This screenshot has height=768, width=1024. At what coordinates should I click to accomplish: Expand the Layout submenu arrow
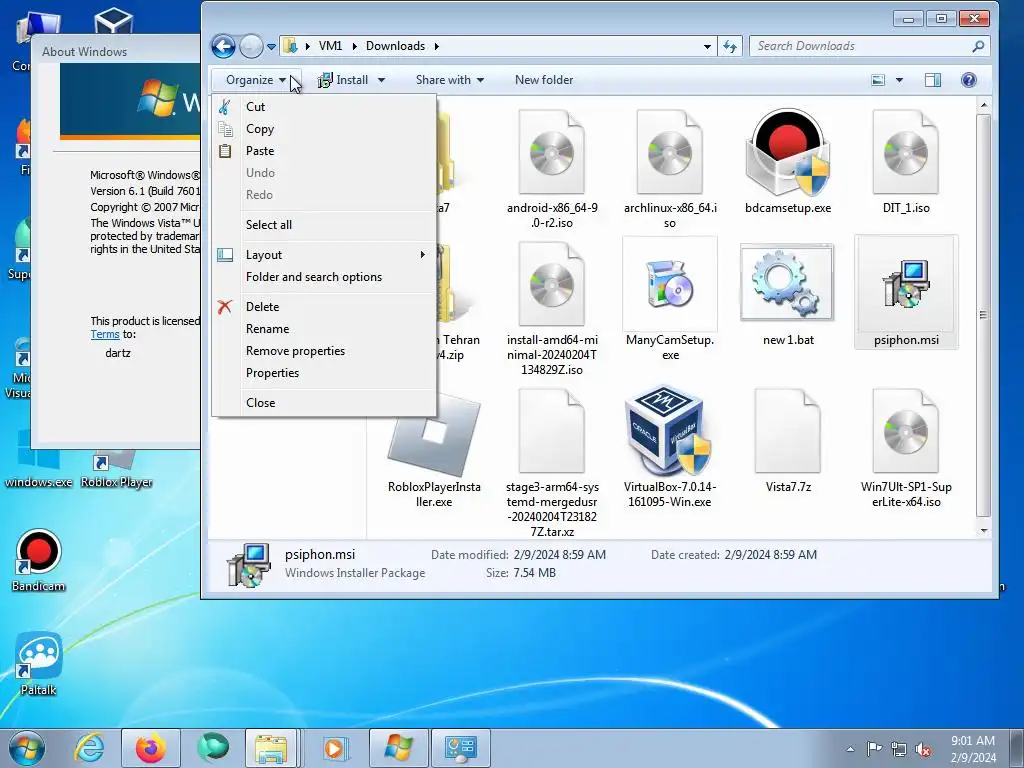(423, 255)
